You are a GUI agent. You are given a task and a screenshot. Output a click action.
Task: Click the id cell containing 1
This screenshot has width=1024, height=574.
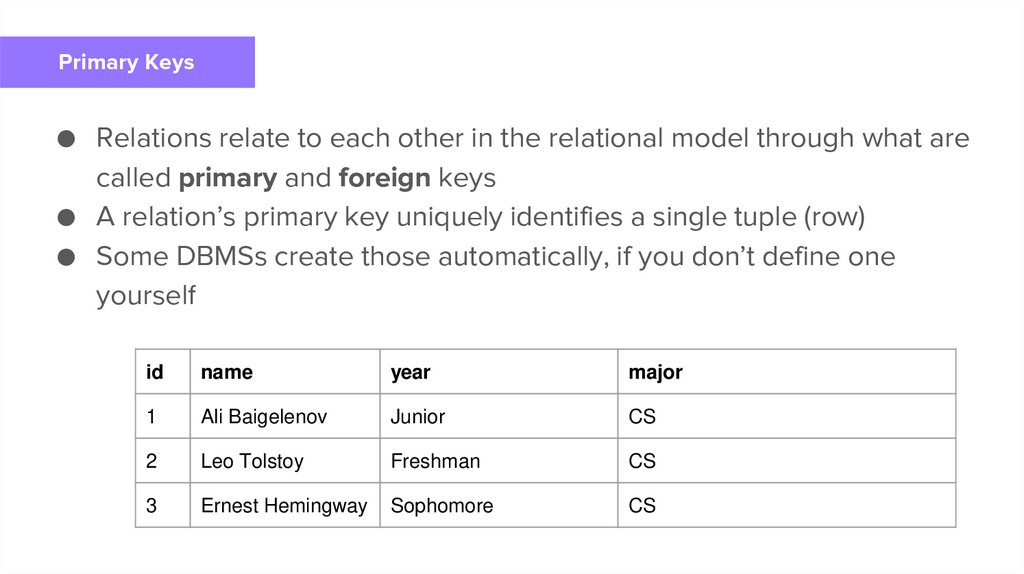(x=151, y=416)
